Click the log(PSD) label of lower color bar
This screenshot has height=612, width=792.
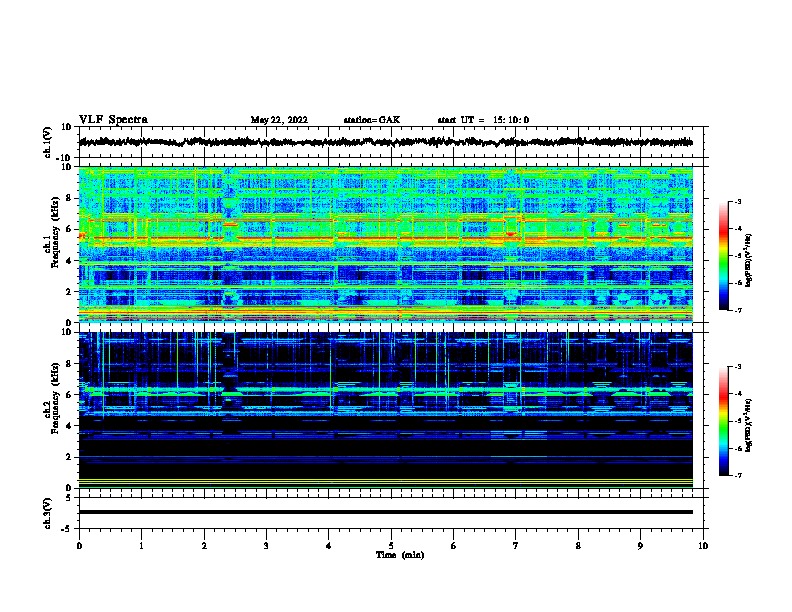[748, 425]
